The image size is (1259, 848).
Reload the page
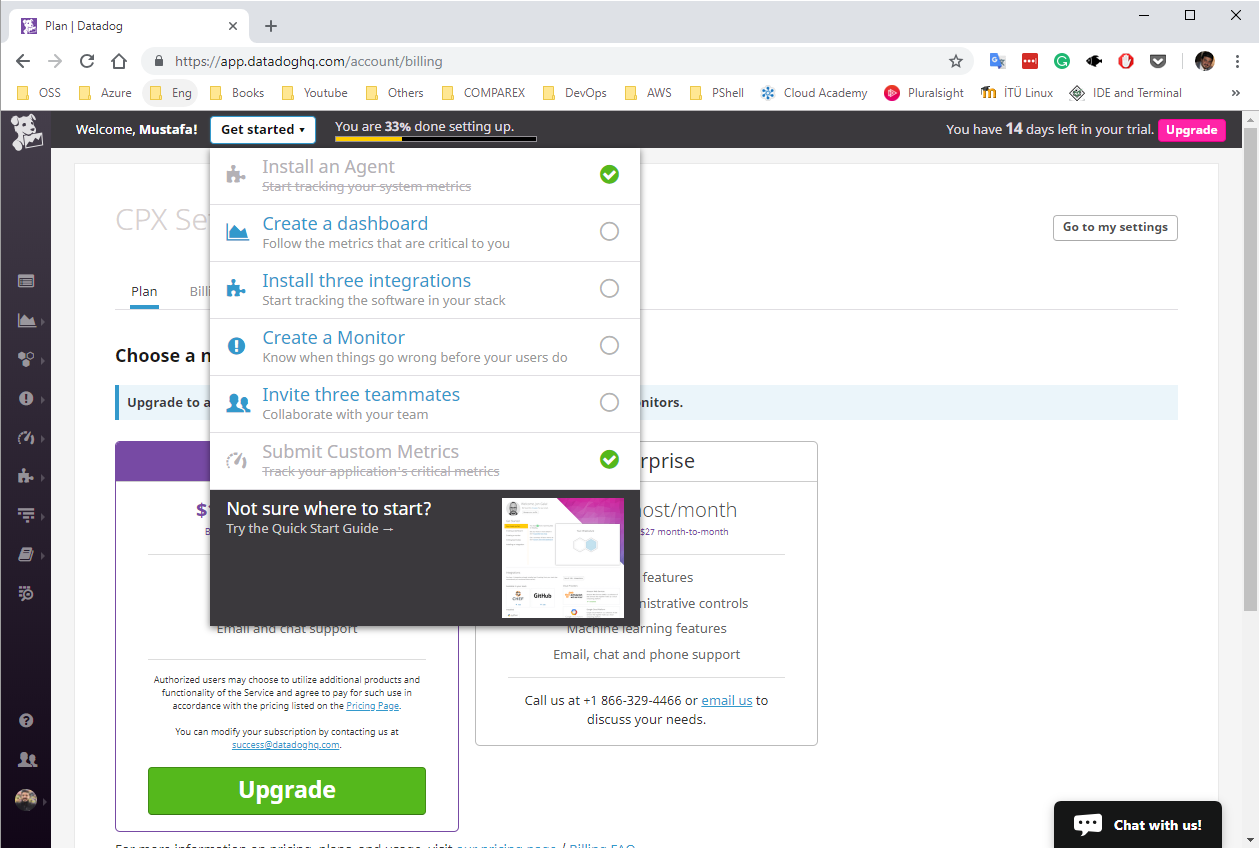click(x=87, y=61)
